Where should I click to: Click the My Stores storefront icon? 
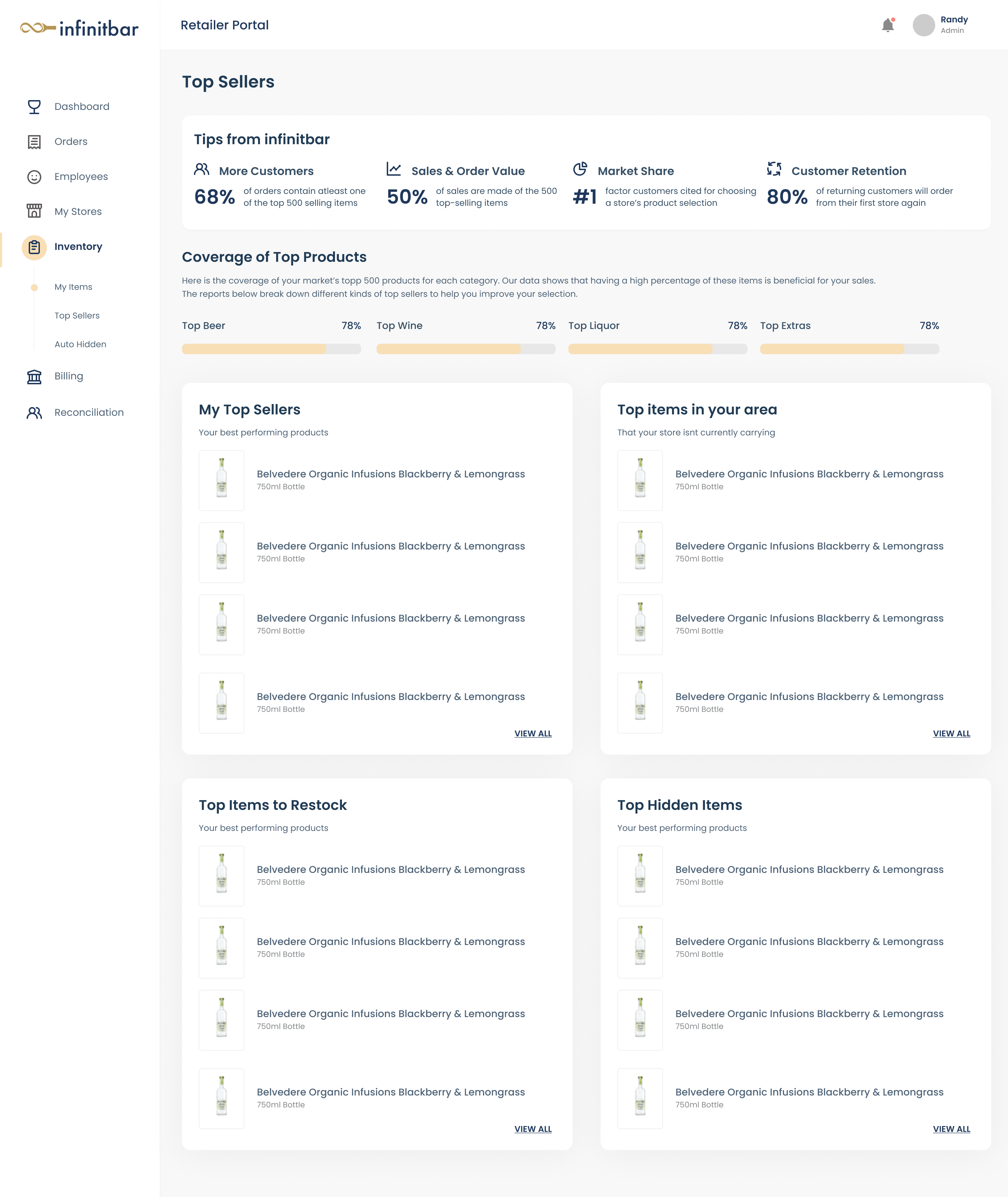[x=34, y=211]
